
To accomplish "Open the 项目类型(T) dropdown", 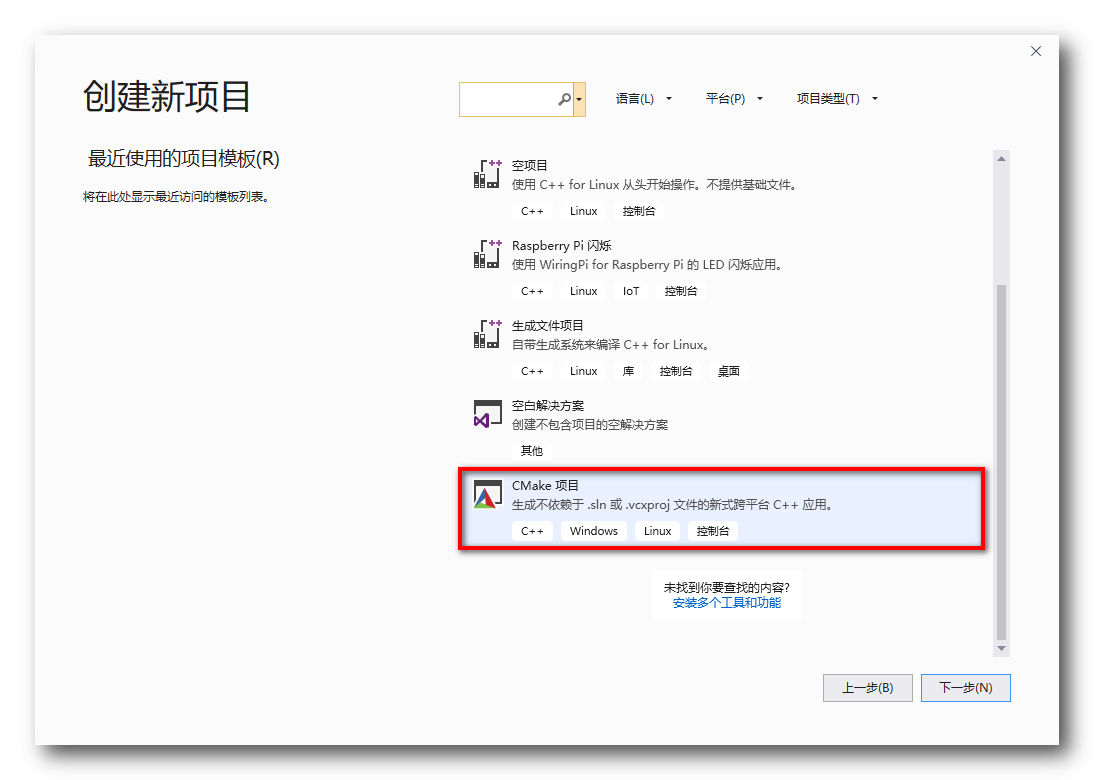I will coord(836,98).
